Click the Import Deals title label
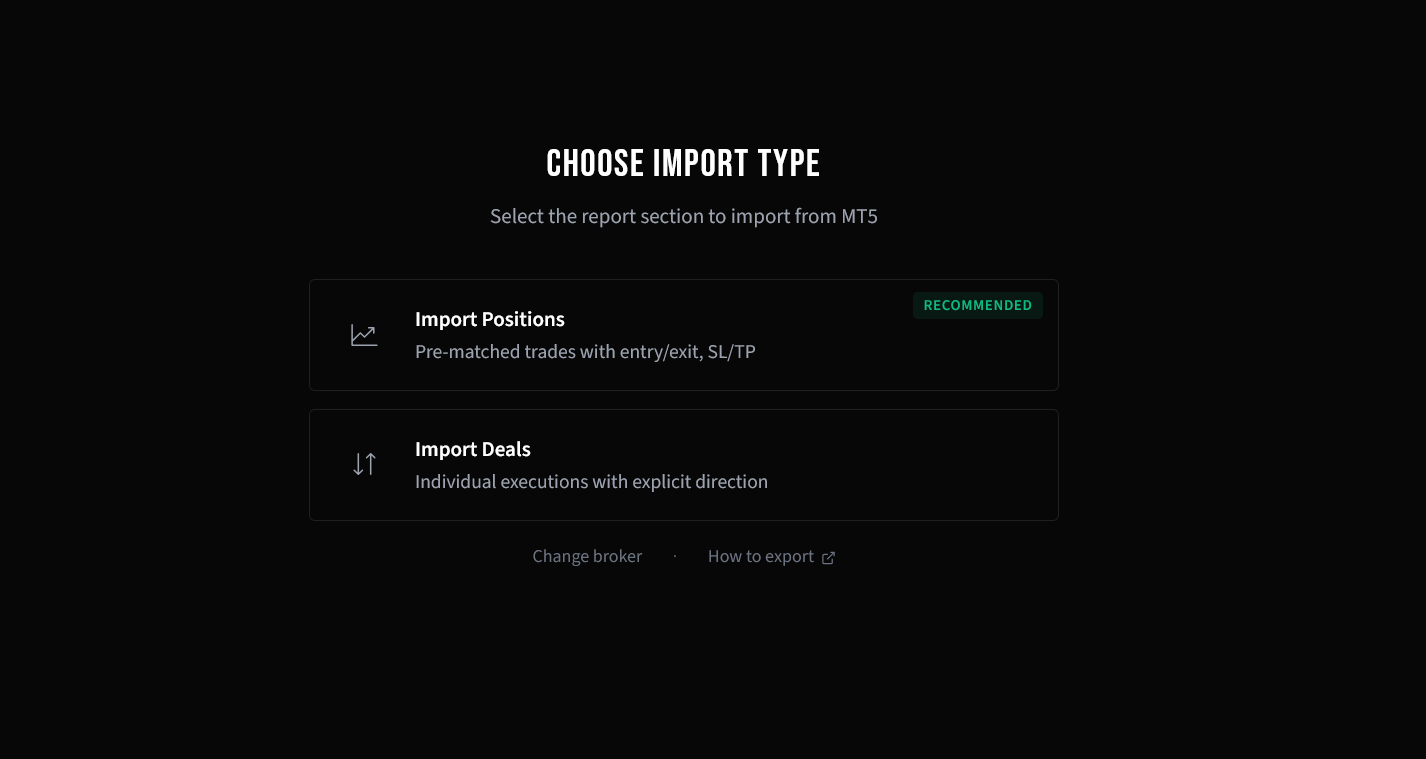1426x759 pixels. [473, 449]
